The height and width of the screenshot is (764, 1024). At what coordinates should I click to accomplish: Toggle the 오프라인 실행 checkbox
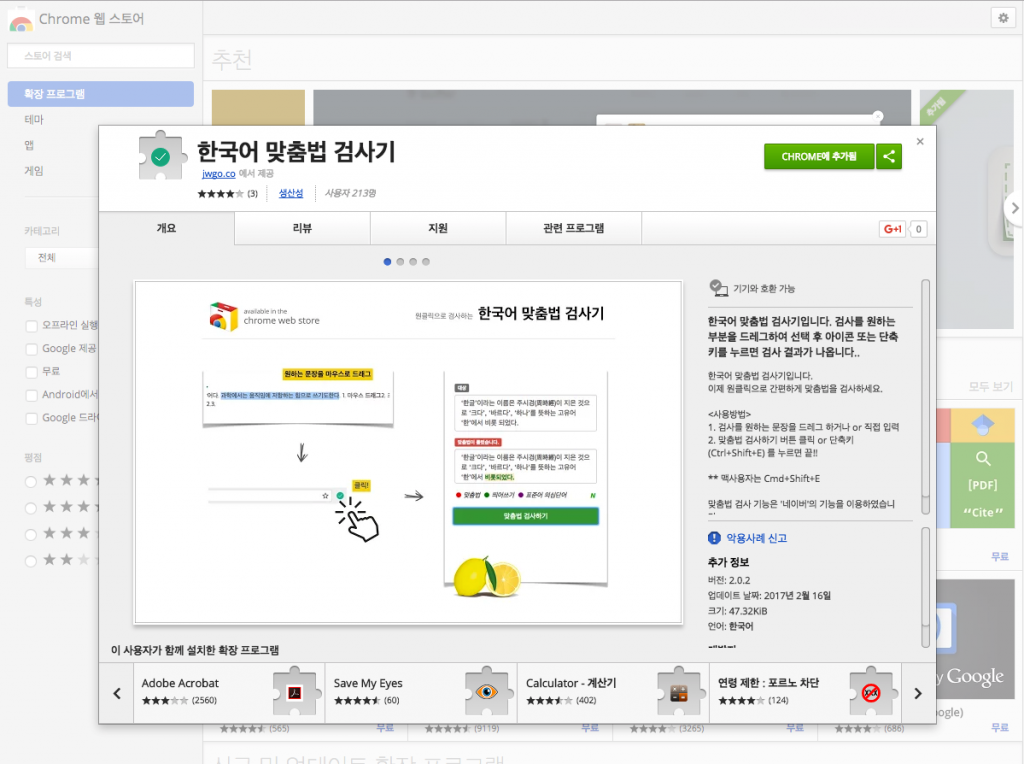tap(31, 326)
